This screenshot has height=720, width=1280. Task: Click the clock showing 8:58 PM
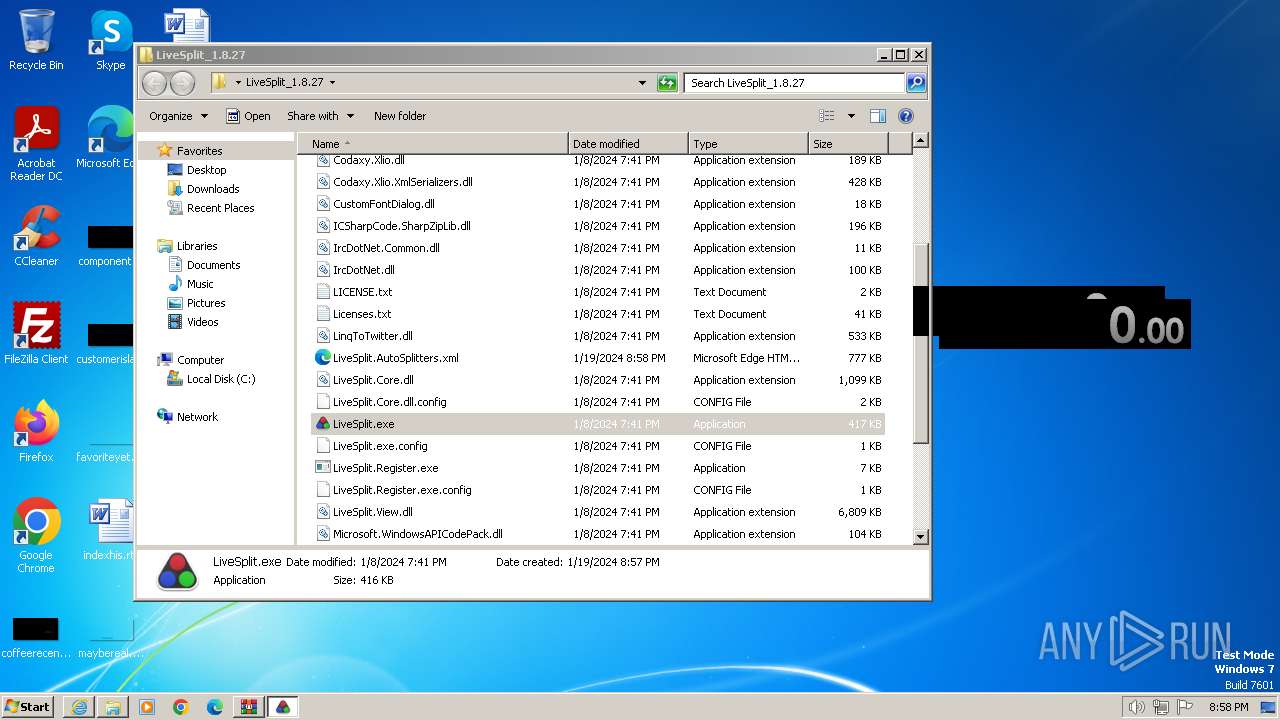(x=1228, y=707)
